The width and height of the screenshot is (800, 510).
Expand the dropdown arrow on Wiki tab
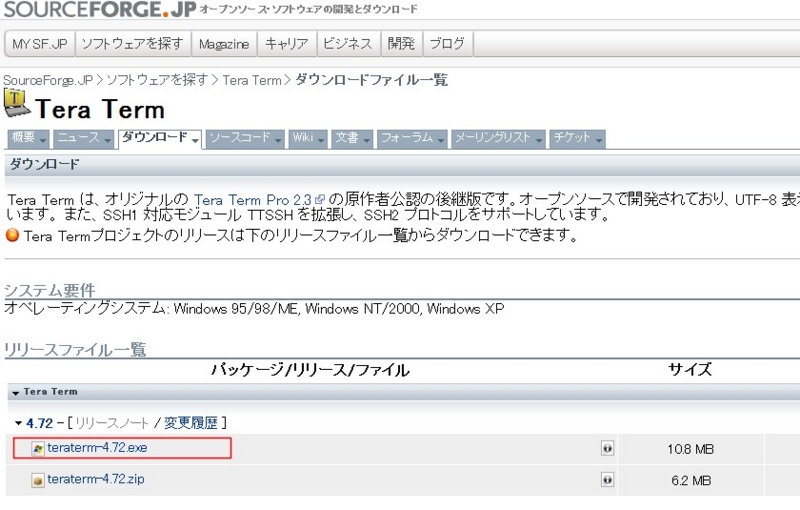click(321, 140)
